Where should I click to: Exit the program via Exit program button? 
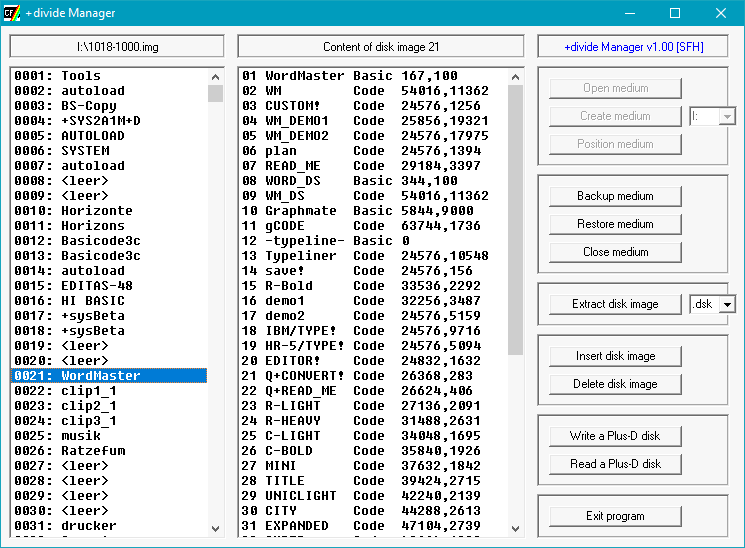click(615, 516)
